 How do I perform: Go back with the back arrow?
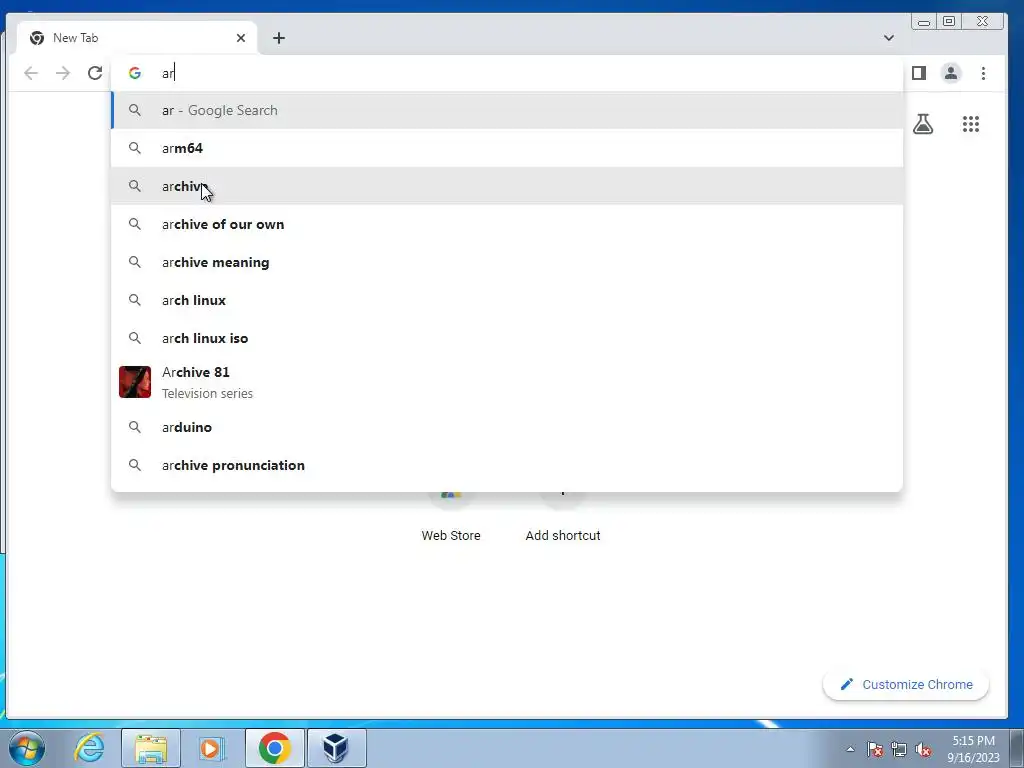click(x=31, y=73)
